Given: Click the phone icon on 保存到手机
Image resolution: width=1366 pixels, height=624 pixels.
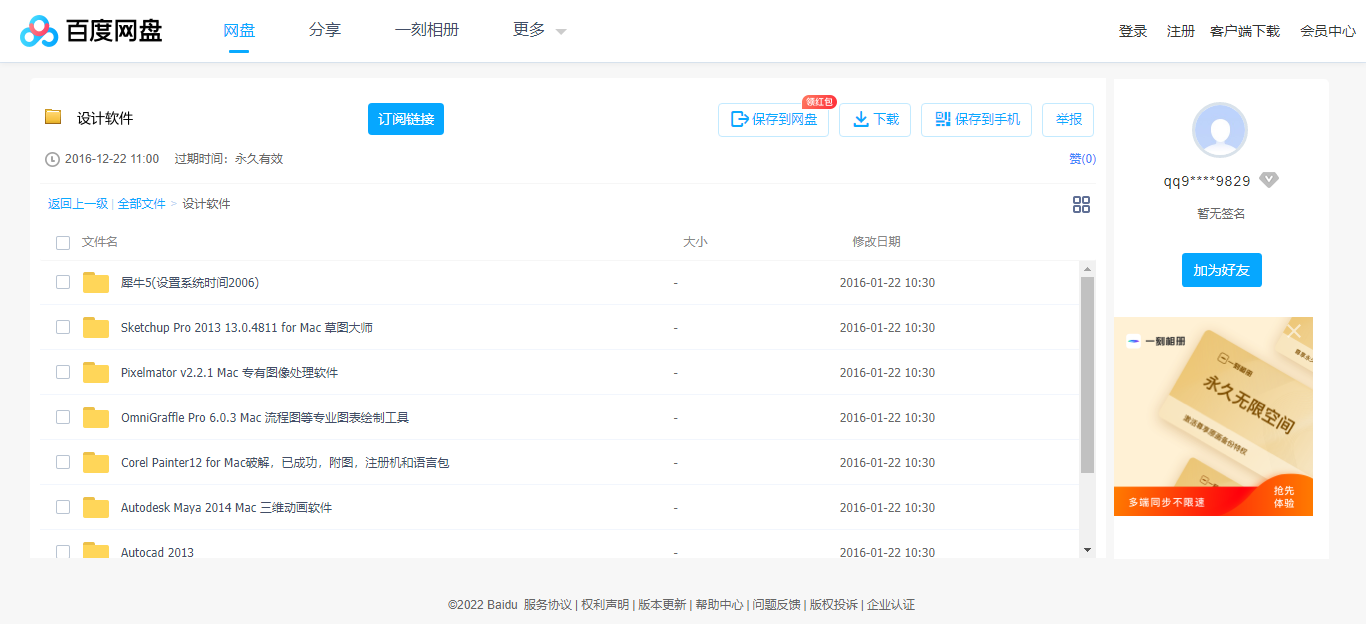Looking at the screenshot, I should click(x=941, y=119).
